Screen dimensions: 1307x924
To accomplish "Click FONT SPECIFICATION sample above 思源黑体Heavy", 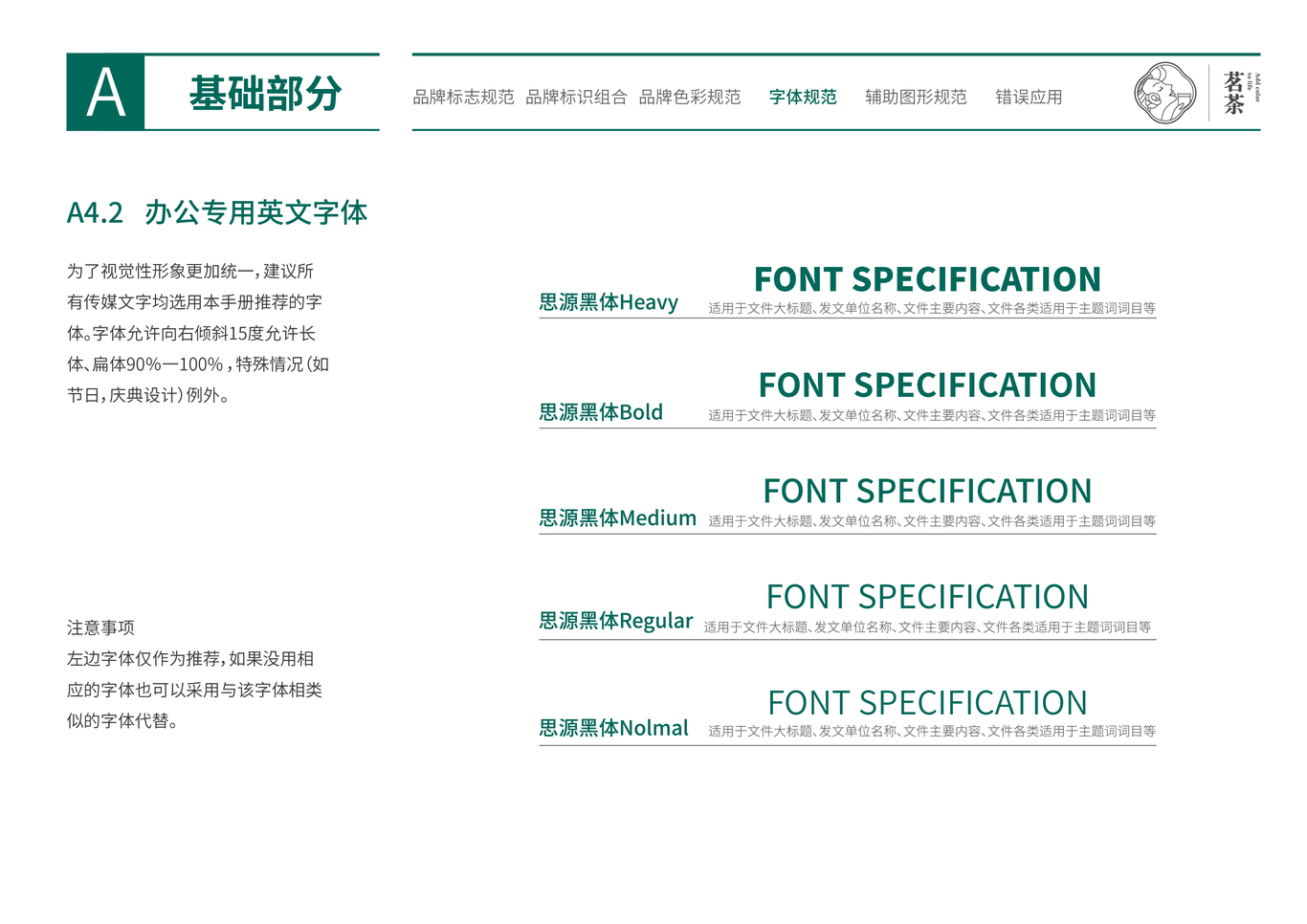I will (x=927, y=279).
